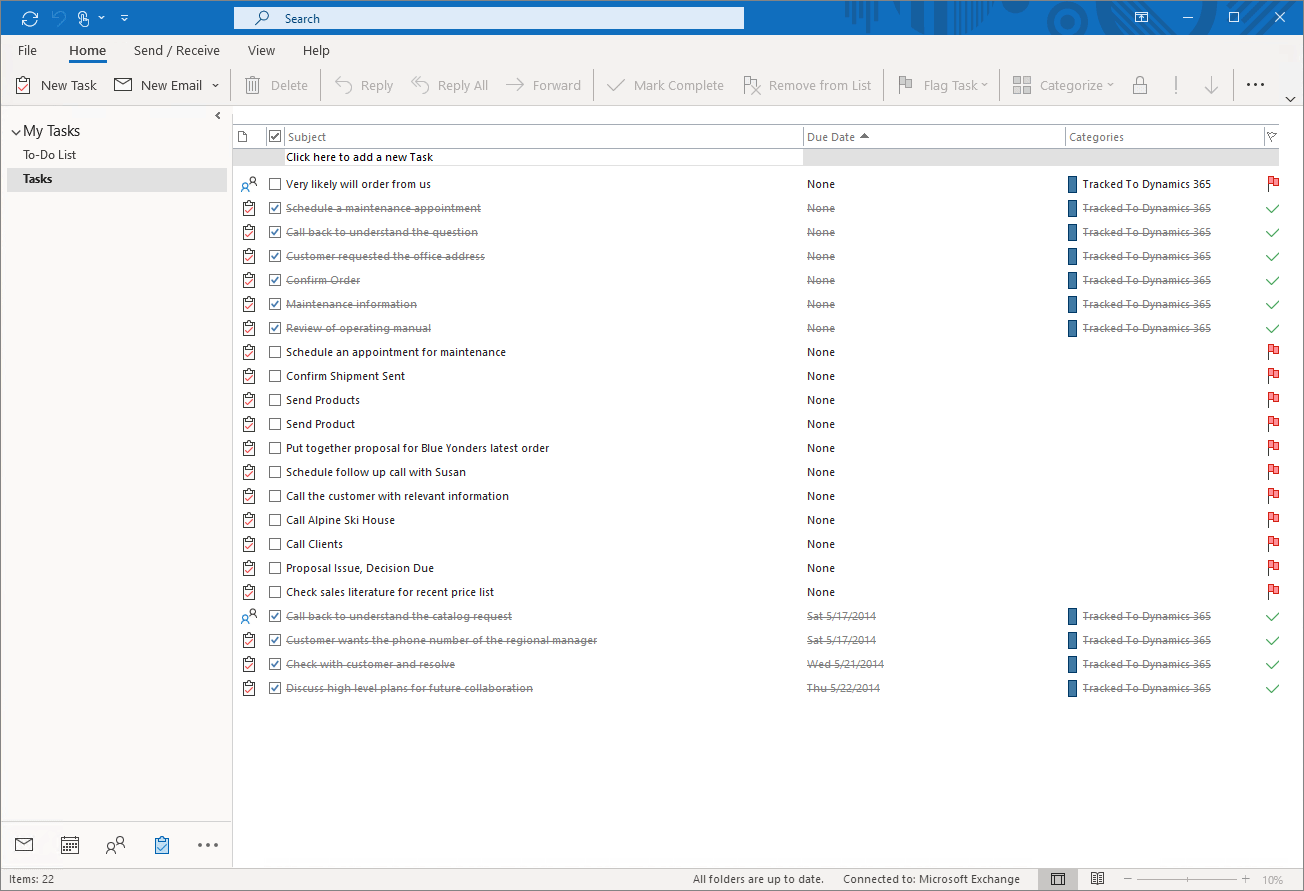Expand the New Email dropdown arrow
This screenshot has height=891, width=1304.
(x=216, y=85)
